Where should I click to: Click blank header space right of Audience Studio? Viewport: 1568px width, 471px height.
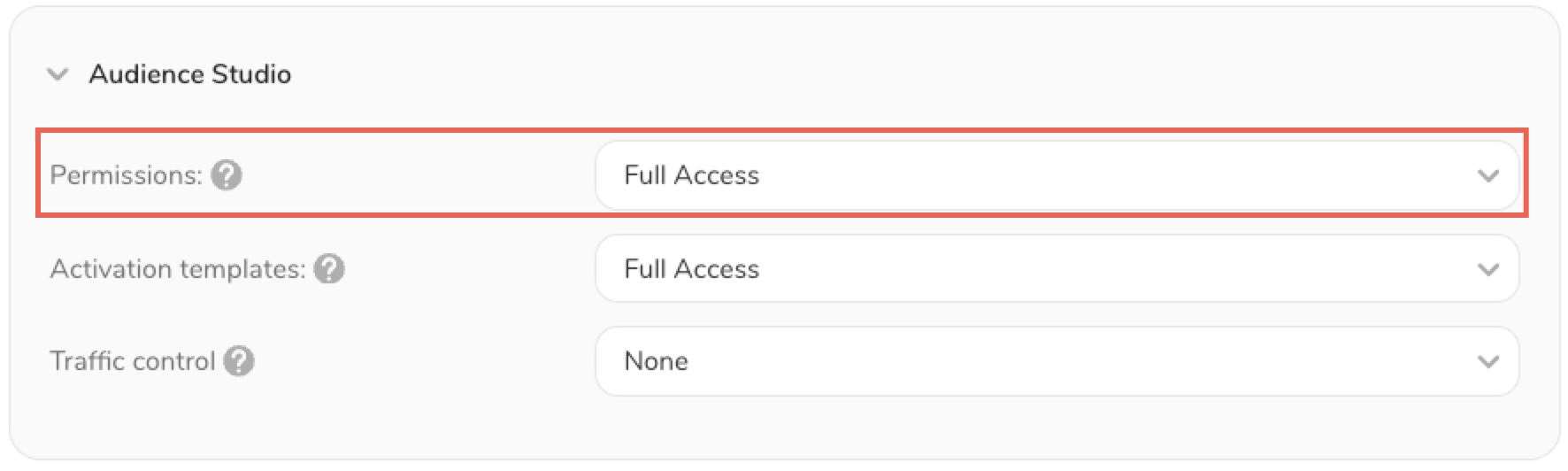pos(885,74)
